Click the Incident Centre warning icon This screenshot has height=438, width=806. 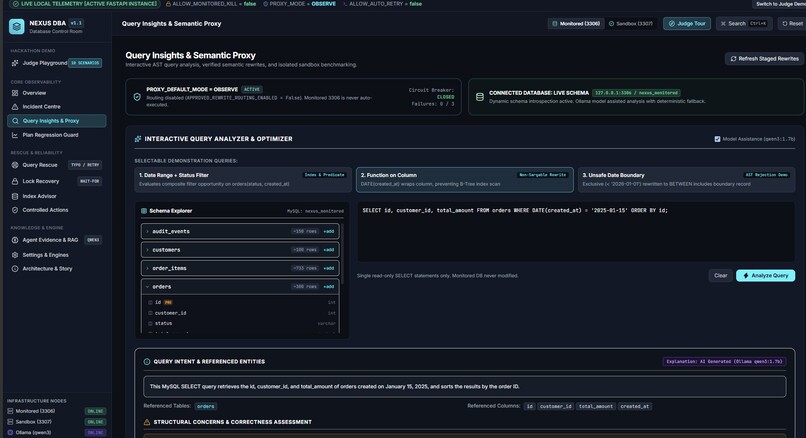(x=15, y=106)
